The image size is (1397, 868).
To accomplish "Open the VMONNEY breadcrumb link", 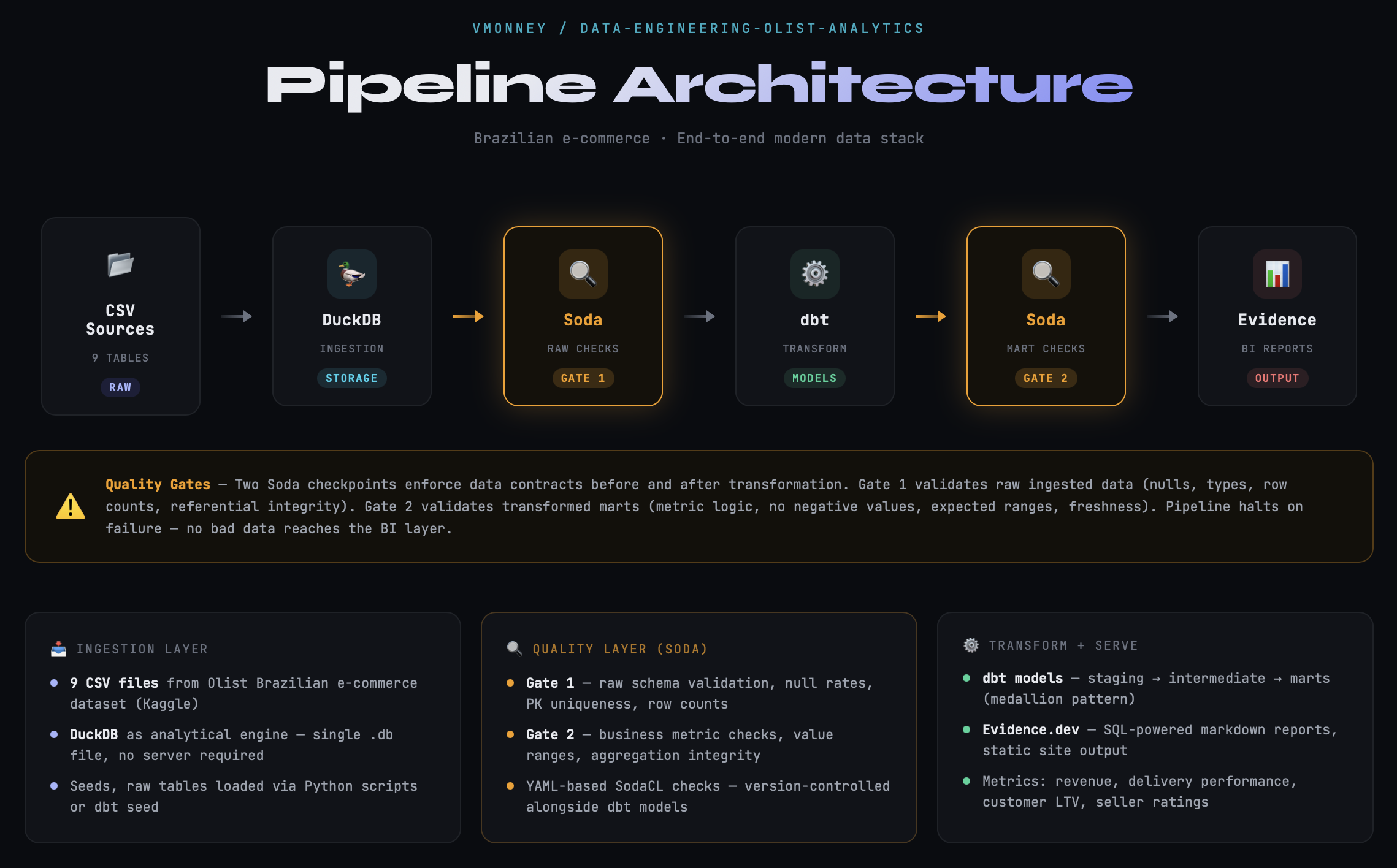I will [509, 27].
